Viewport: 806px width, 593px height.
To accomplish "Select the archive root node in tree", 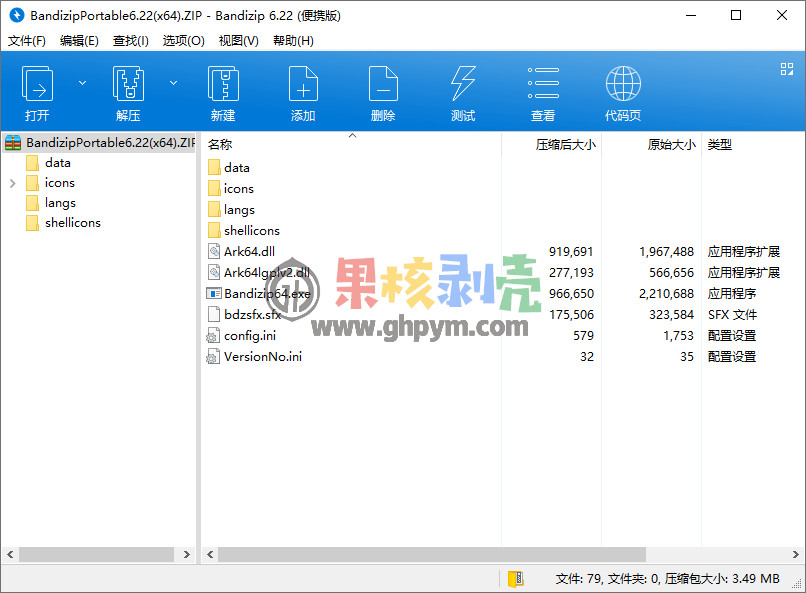I will tap(99, 142).
